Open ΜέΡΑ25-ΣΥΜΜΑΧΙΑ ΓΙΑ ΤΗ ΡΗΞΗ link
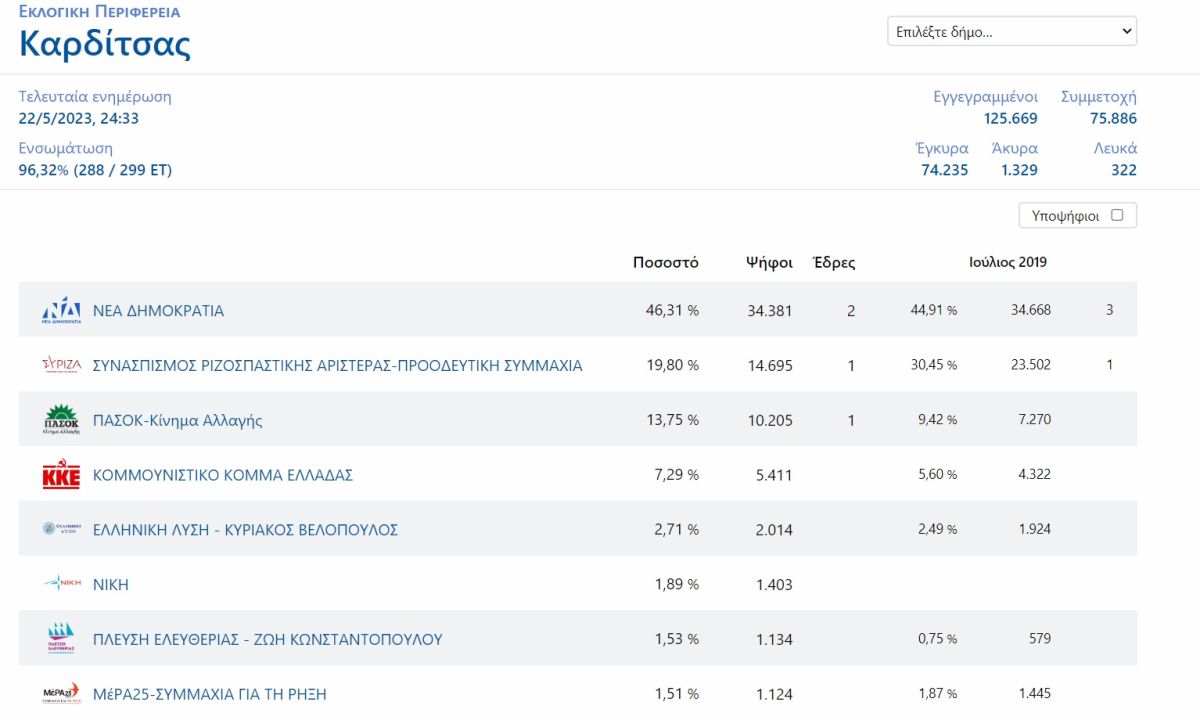 tap(209, 694)
